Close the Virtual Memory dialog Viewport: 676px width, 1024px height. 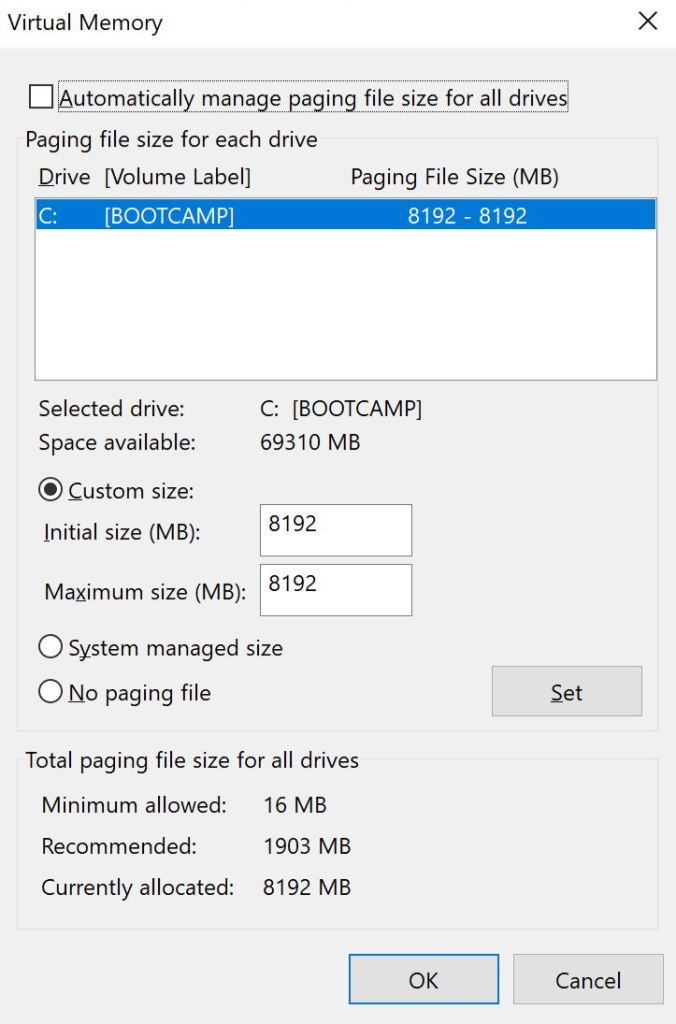[x=647, y=22]
